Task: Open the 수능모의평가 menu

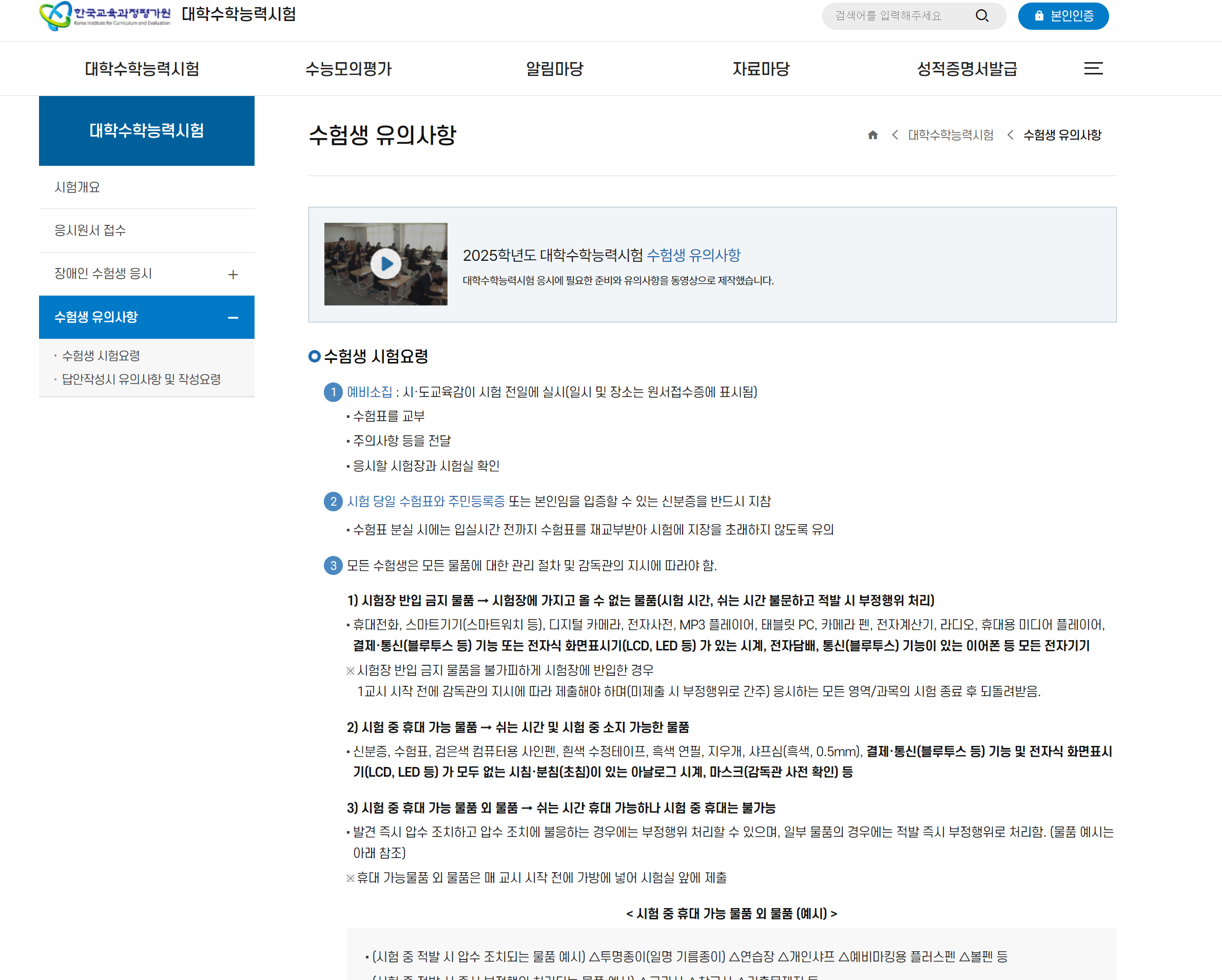Action: coord(348,69)
